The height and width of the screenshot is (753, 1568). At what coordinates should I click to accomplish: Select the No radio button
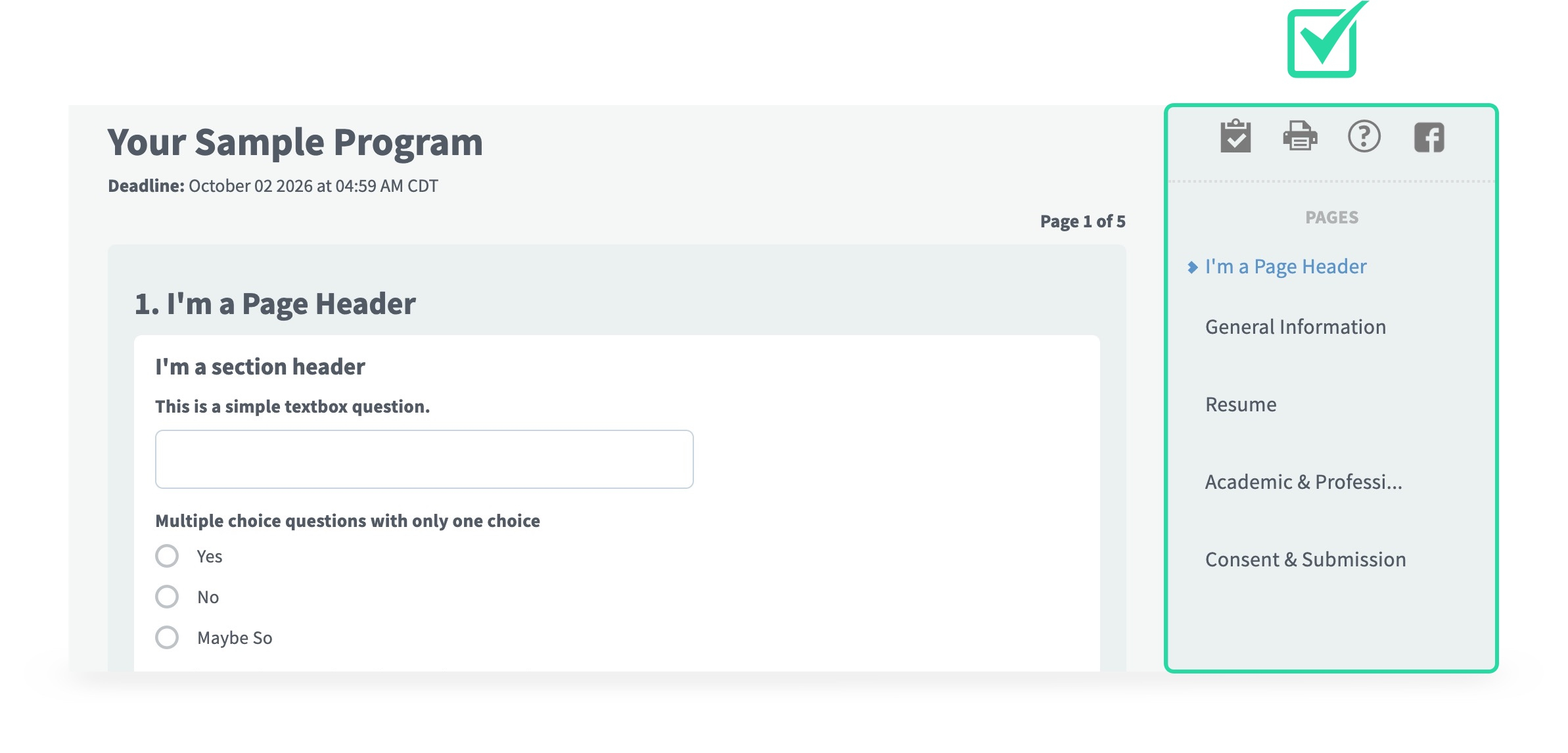(x=166, y=596)
